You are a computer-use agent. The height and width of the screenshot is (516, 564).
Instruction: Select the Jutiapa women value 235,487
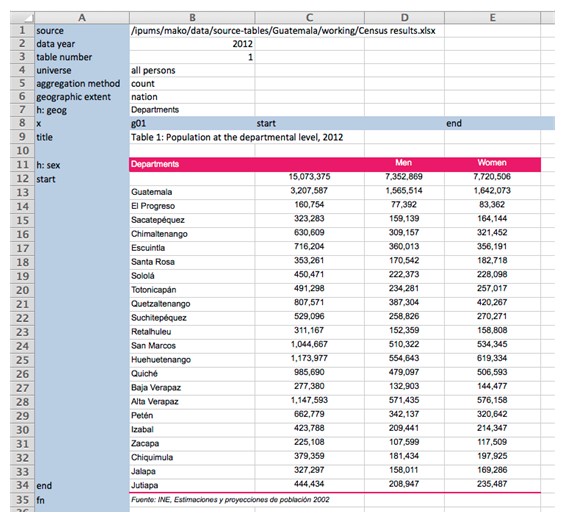(x=492, y=484)
